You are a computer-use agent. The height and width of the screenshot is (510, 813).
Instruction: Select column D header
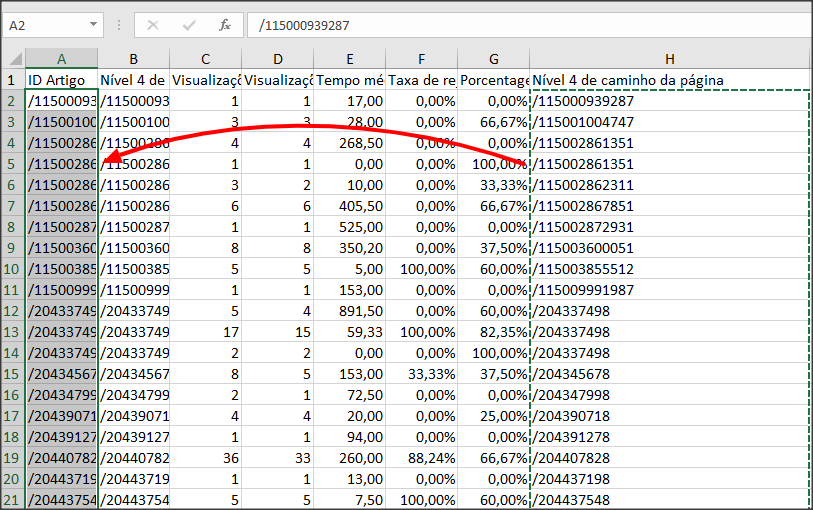pyautogui.click(x=277, y=59)
